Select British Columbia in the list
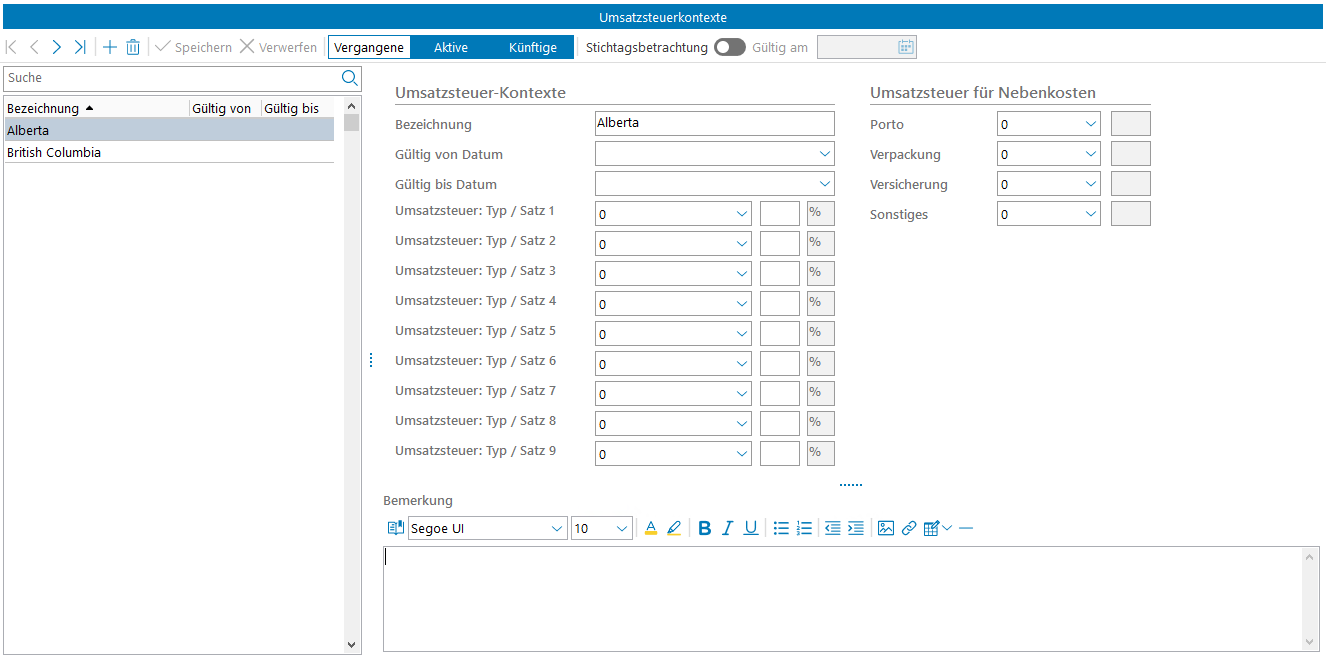This screenshot has width=1326, height=658. pyautogui.click(x=54, y=153)
